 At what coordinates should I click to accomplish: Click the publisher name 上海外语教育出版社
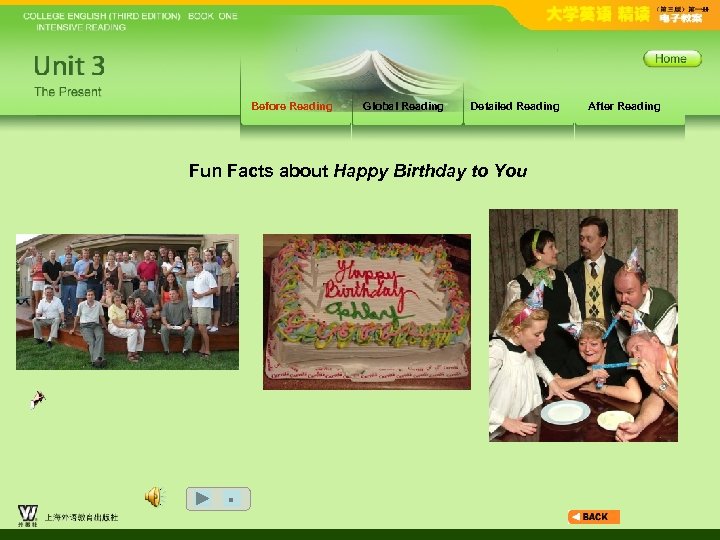click(81, 518)
